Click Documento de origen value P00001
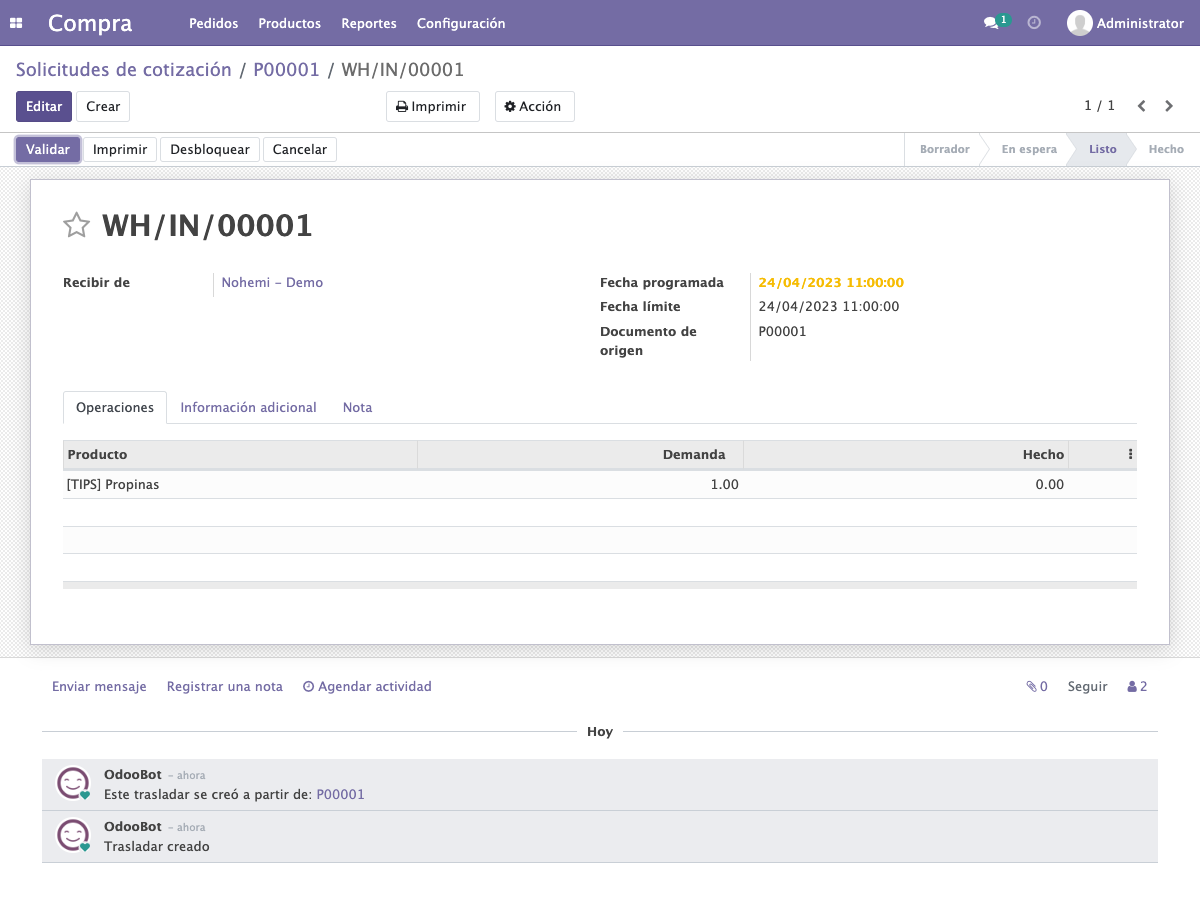Screen dimensions: 1200x900 [782, 332]
